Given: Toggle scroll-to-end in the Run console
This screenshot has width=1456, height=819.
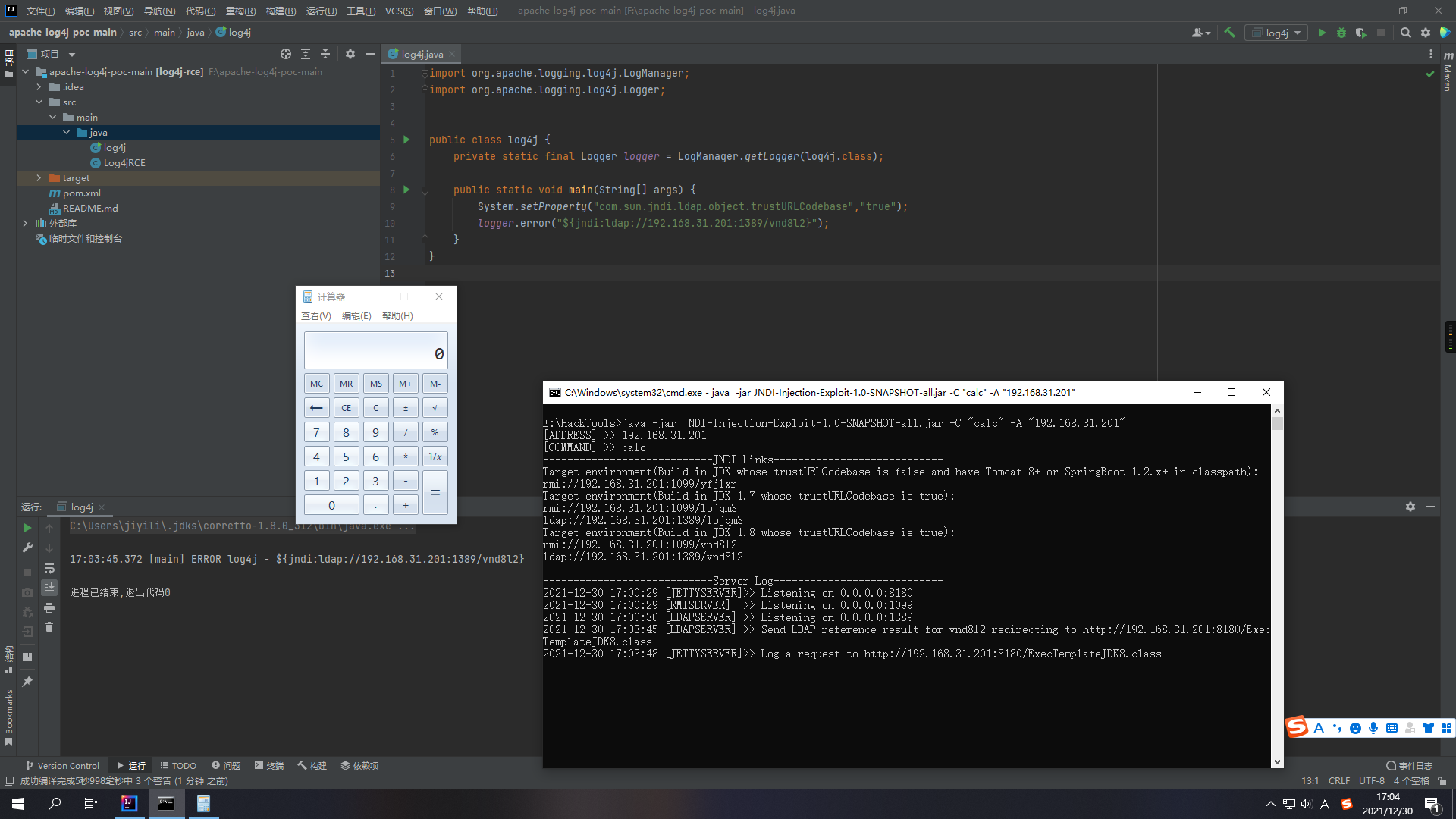Looking at the screenshot, I should tap(49, 588).
